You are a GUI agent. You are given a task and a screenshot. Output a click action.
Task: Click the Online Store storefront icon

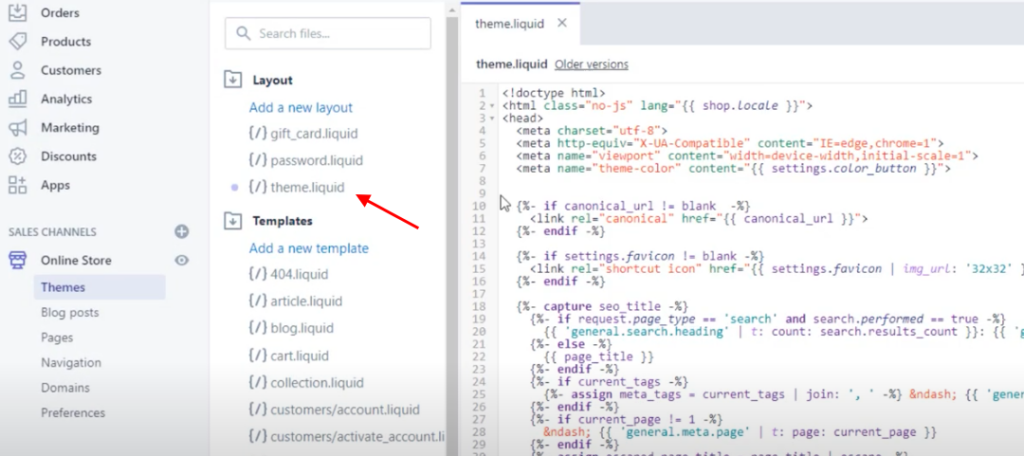(18, 260)
